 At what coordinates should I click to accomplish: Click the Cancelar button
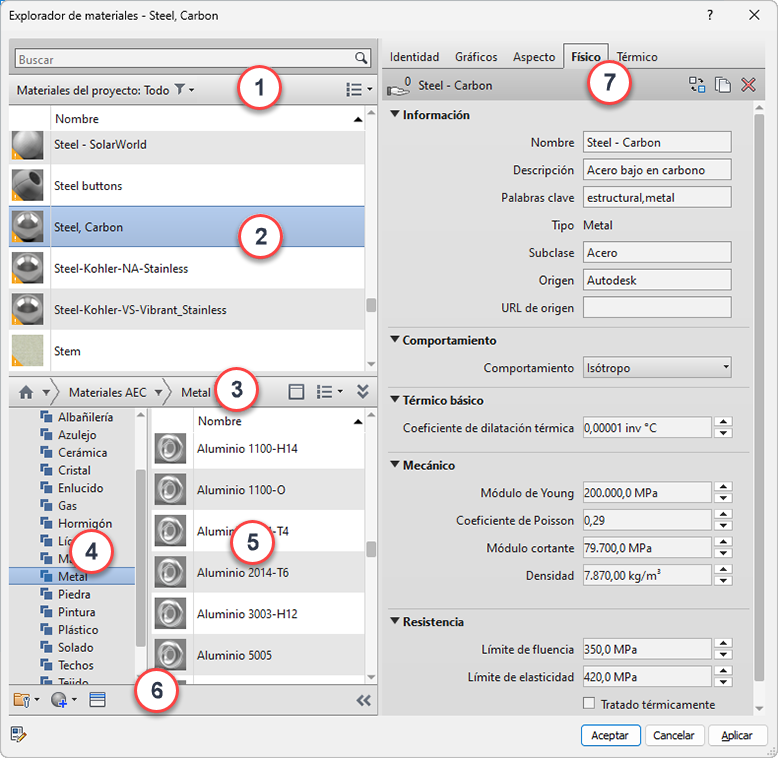674,735
